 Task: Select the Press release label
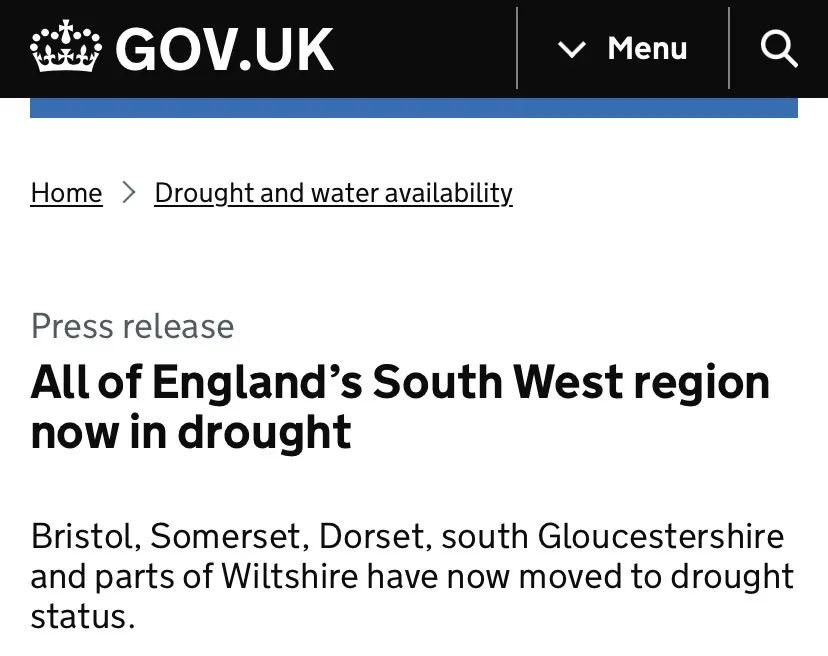tap(133, 326)
